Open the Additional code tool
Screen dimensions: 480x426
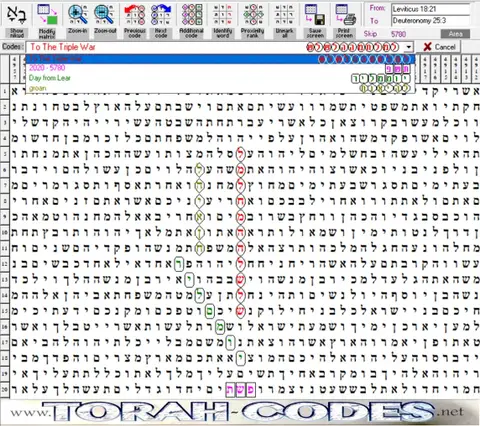coord(192,14)
